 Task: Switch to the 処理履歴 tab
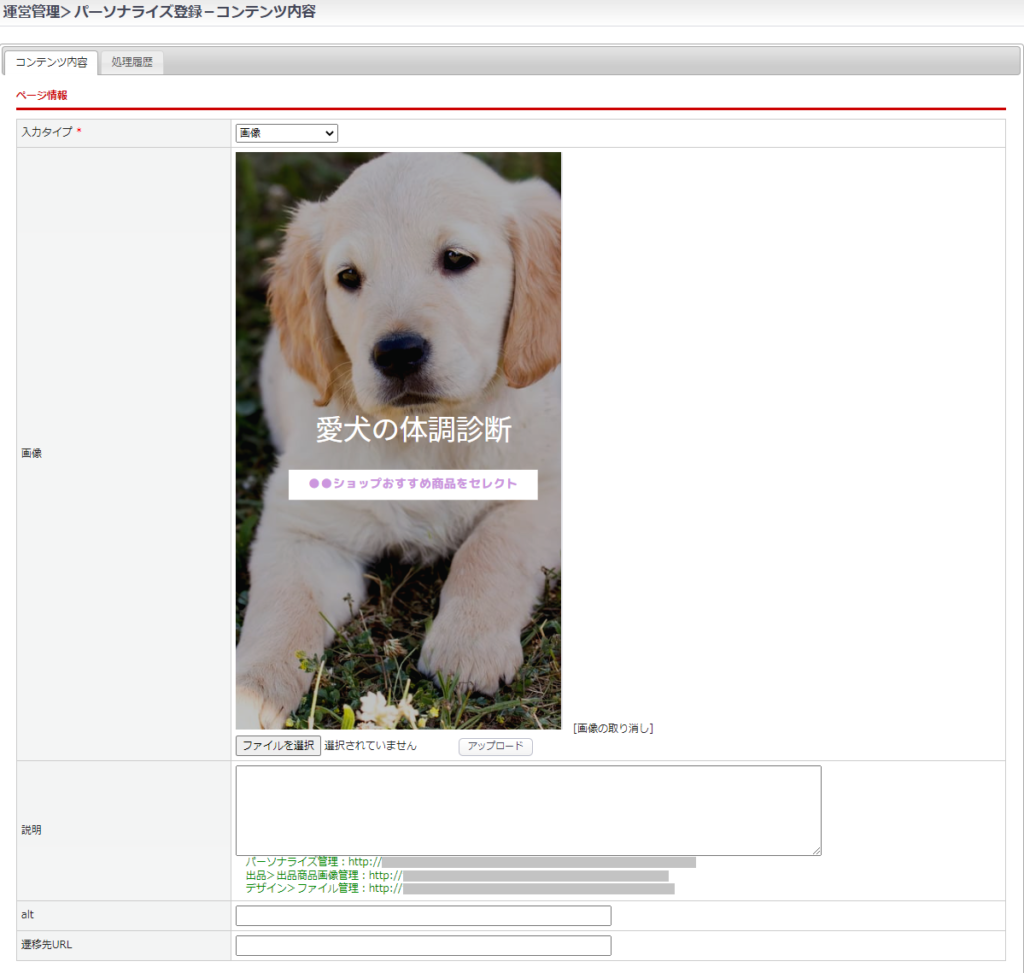(x=132, y=62)
